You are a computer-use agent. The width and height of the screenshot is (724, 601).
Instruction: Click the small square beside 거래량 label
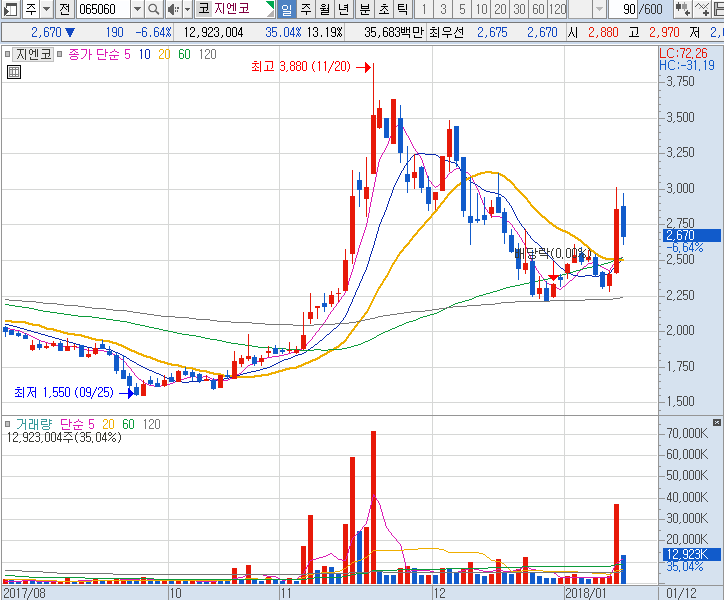click(x=7, y=424)
